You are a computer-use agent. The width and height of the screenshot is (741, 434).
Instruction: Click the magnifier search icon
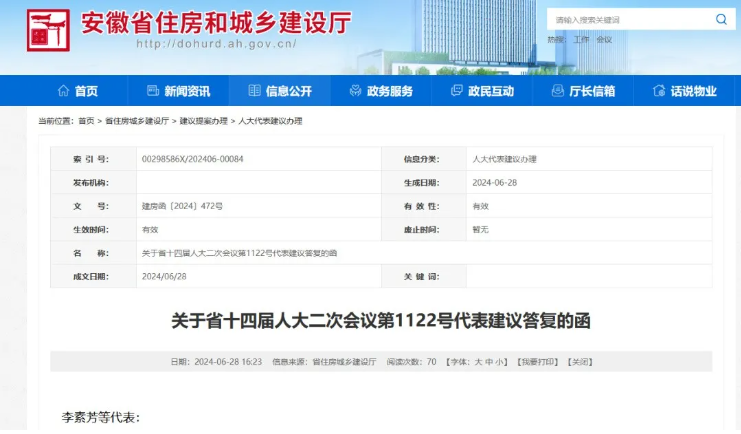click(720, 20)
